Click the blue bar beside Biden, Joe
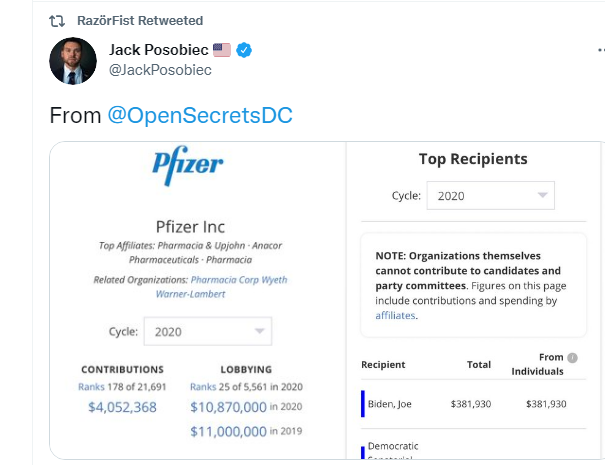The width and height of the screenshot is (605, 465). pos(363,404)
